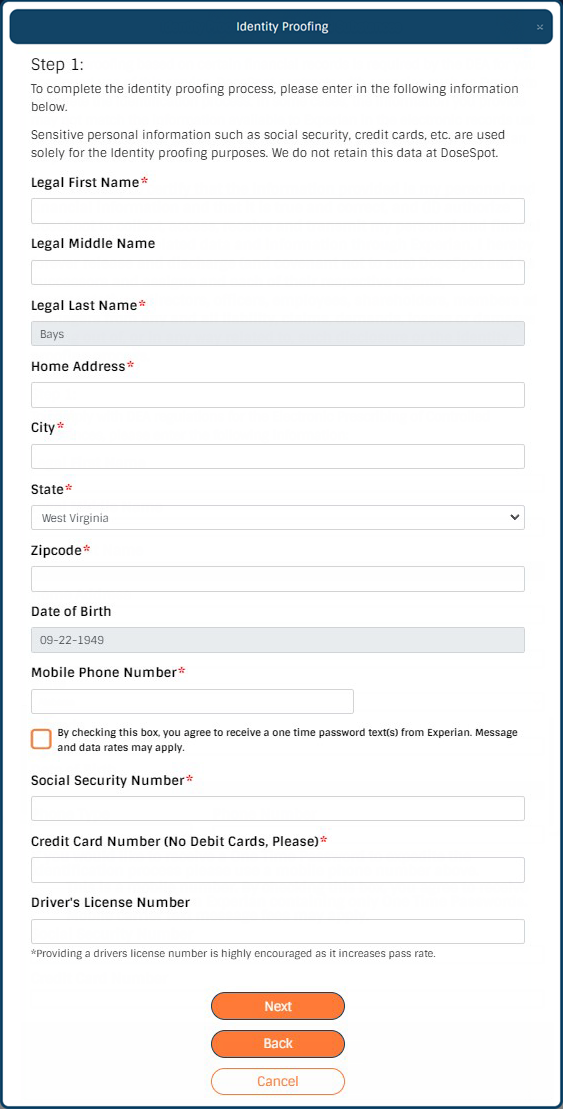Image resolution: width=563 pixels, height=1109 pixels.
Task: Focus the Mobile Phone Number box
Action: tap(192, 701)
